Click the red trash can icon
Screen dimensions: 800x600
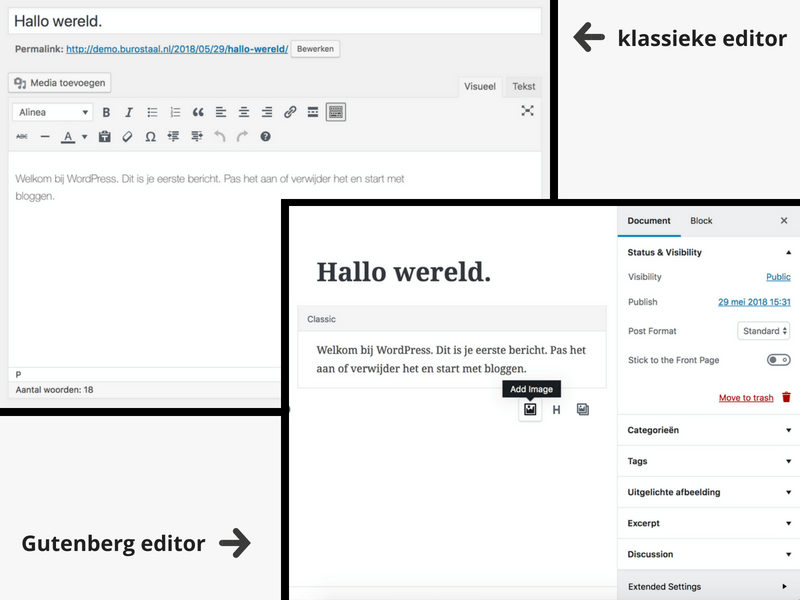tap(786, 397)
